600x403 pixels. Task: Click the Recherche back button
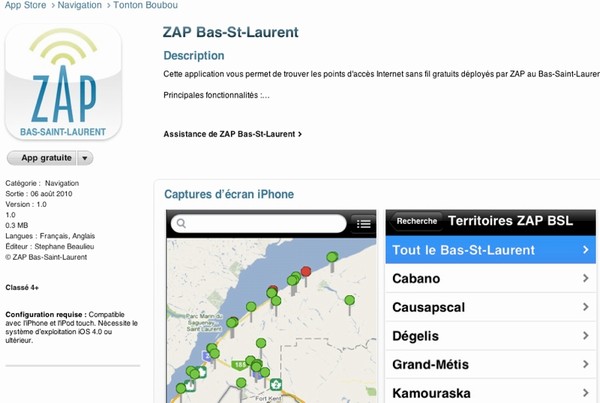[416, 221]
